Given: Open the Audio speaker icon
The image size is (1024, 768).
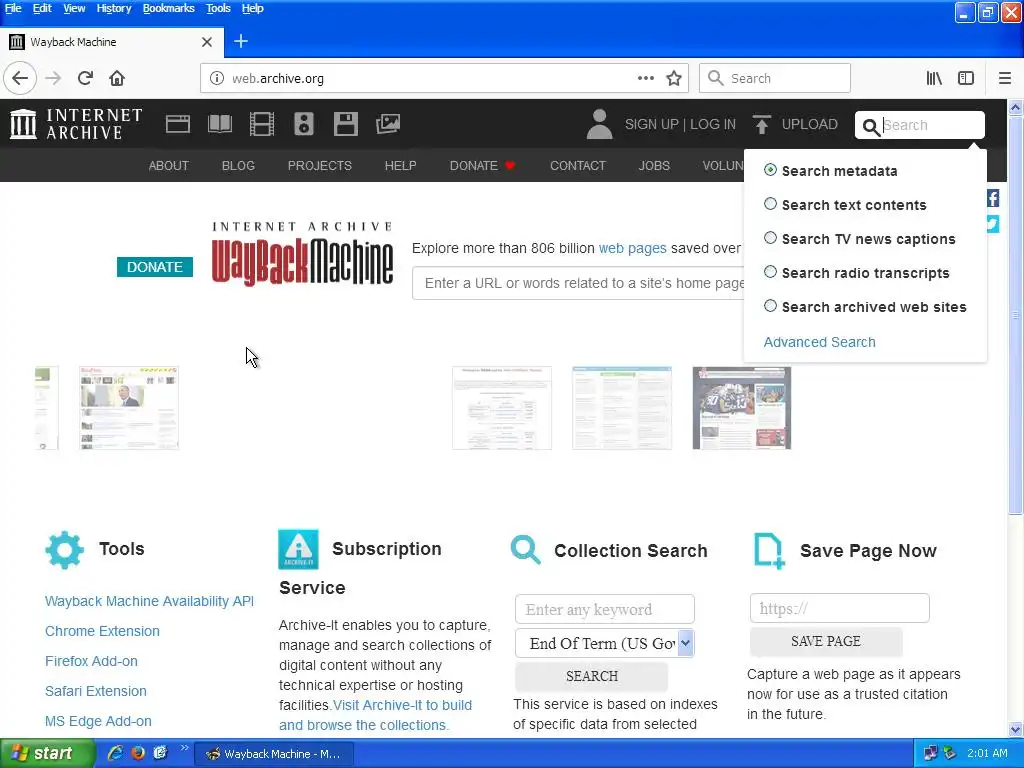Looking at the screenshot, I should [304, 124].
